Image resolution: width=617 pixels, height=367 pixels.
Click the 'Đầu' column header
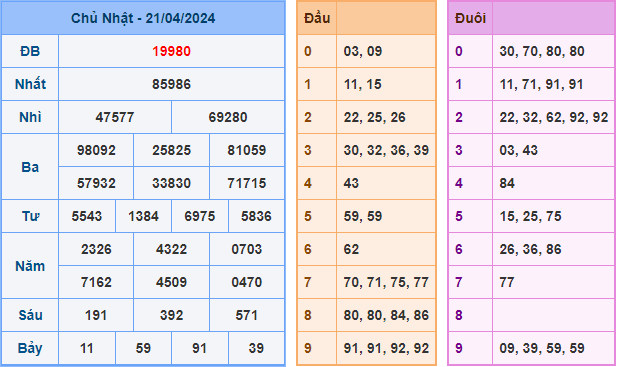tap(317, 18)
